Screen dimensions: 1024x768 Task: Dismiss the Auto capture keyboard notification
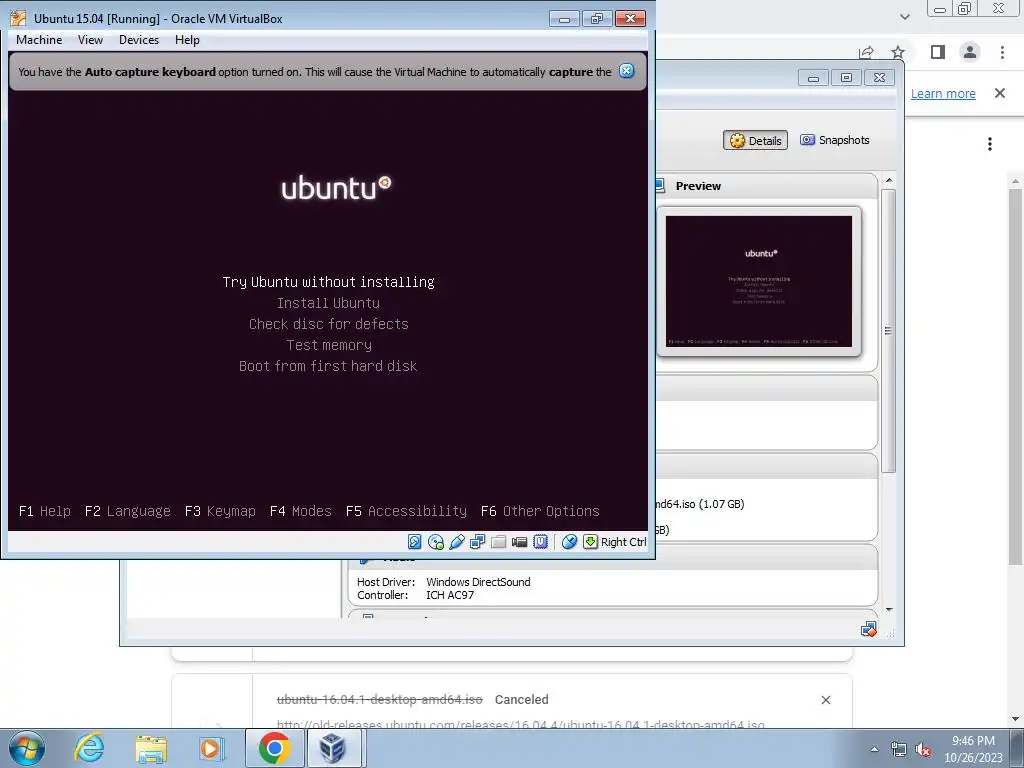pyautogui.click(x=626, y=71)
